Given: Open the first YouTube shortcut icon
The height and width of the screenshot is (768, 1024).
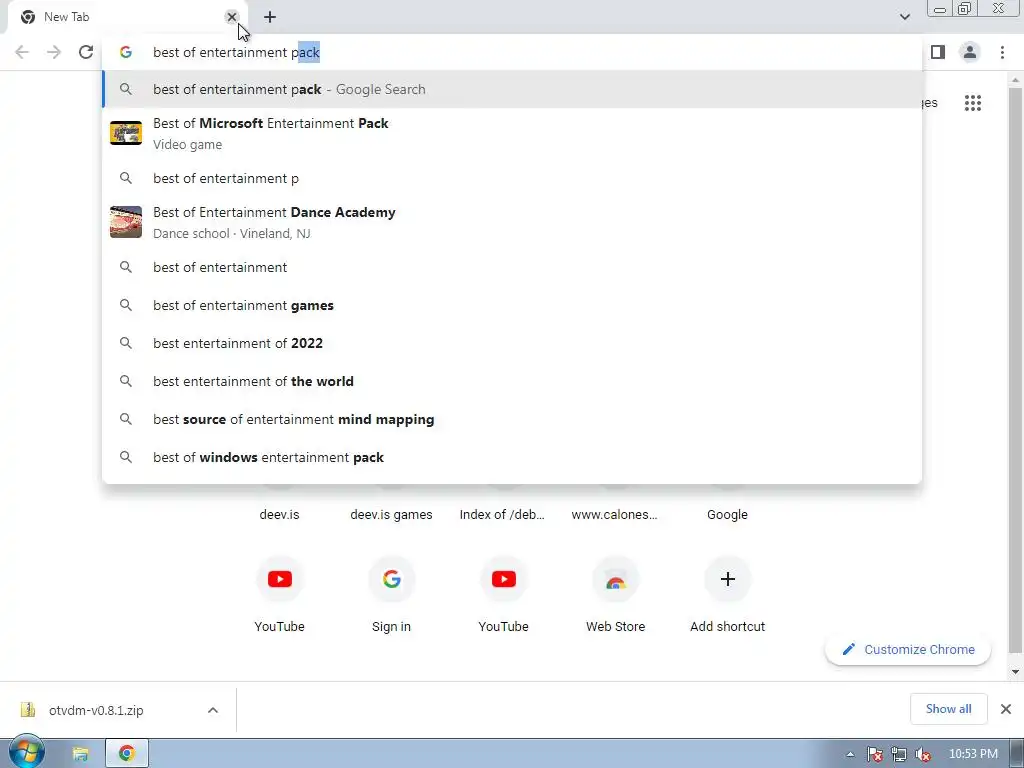Looking at the screenshot, I should (280, 579).
